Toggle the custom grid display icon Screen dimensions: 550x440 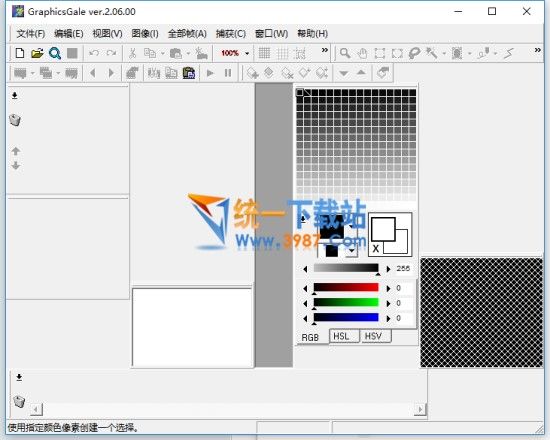pyautogui.click(x=283, y=54)
